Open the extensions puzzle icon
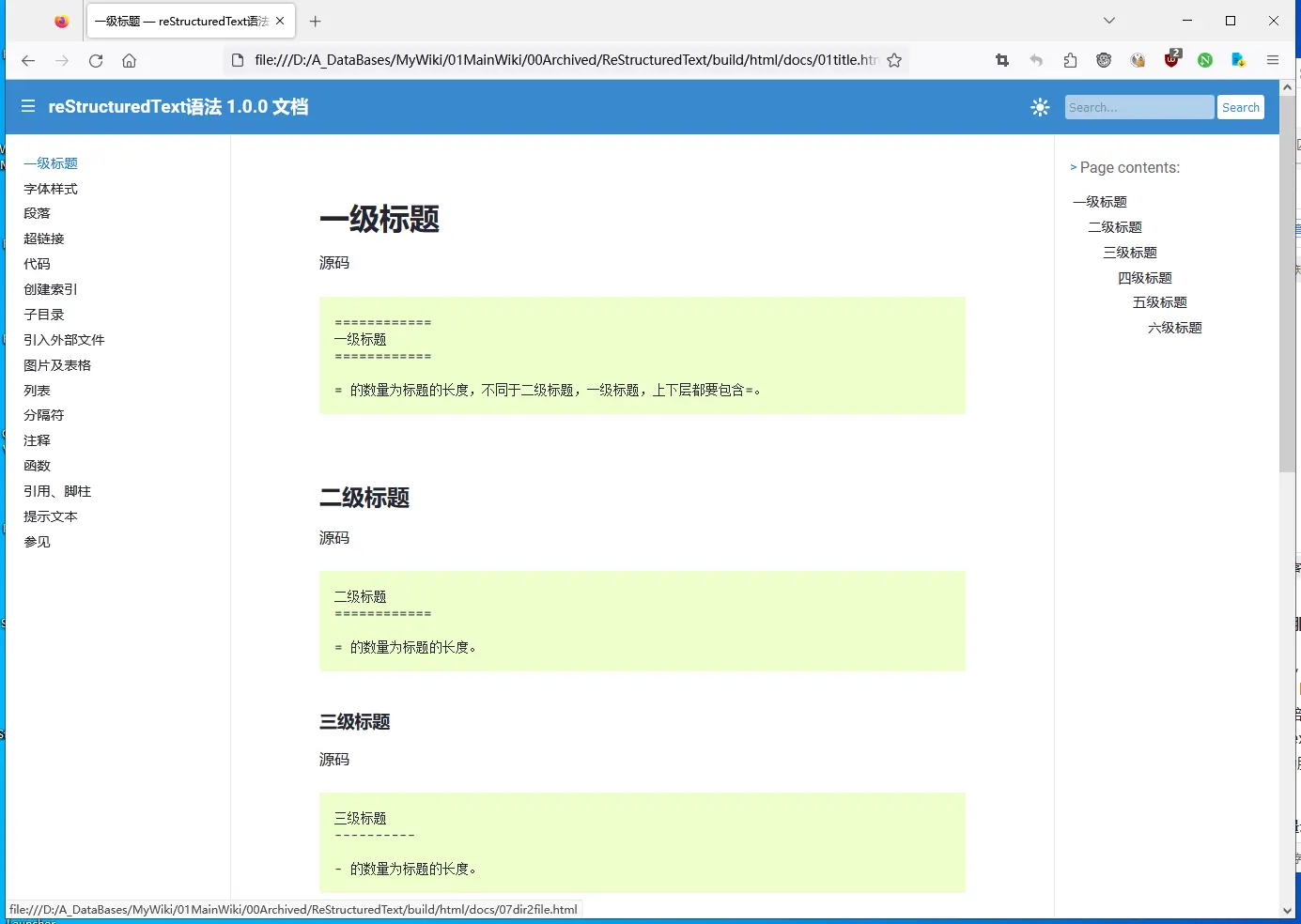 [1070, 60]
